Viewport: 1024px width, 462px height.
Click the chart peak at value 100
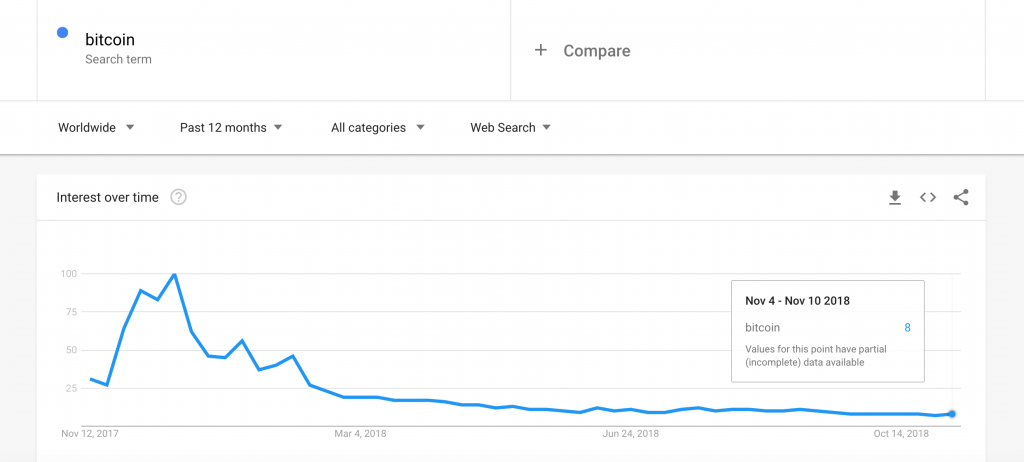[x=174, y=274]
